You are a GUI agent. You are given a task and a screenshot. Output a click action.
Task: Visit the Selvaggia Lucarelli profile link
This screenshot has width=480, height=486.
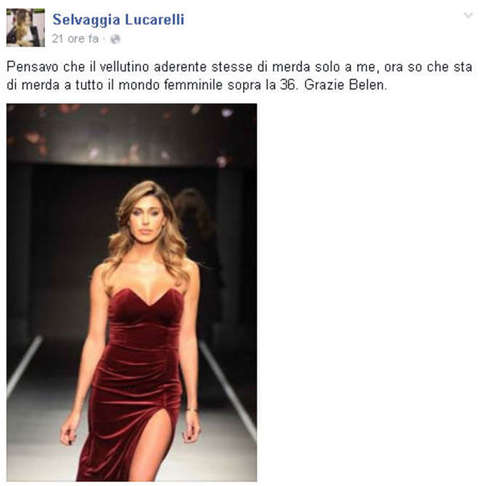[118, 19]
